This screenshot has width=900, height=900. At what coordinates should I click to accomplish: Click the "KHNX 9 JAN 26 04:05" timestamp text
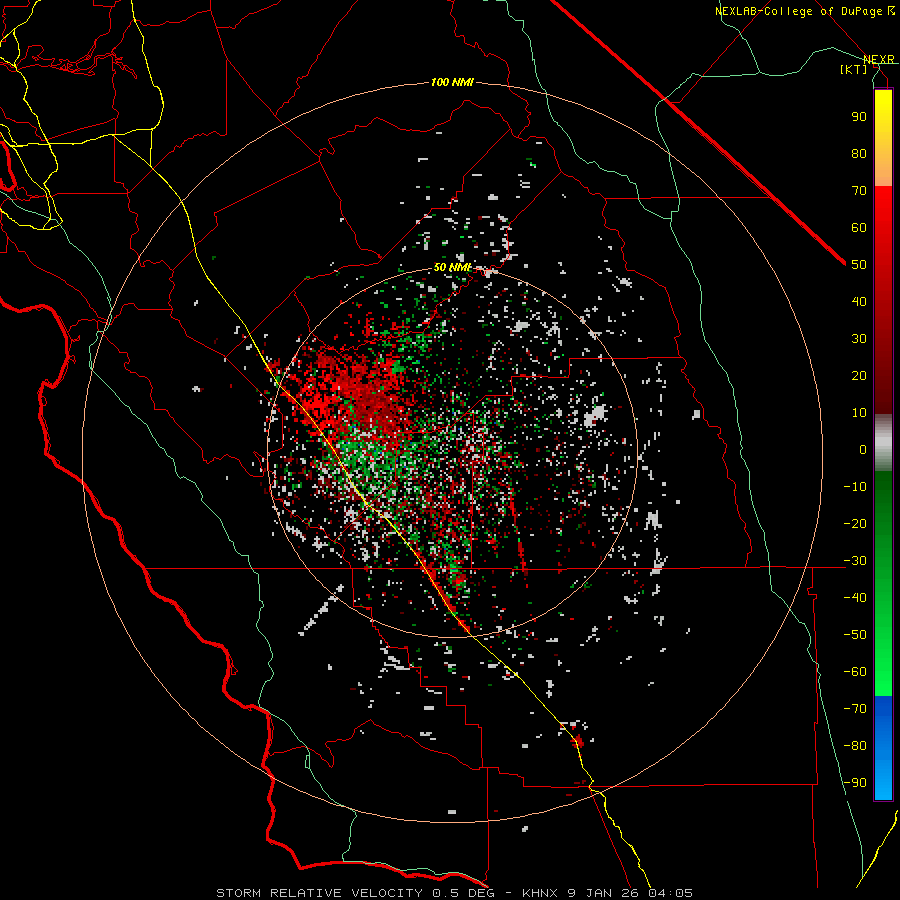pyautogui.click(x=607, y=893)
